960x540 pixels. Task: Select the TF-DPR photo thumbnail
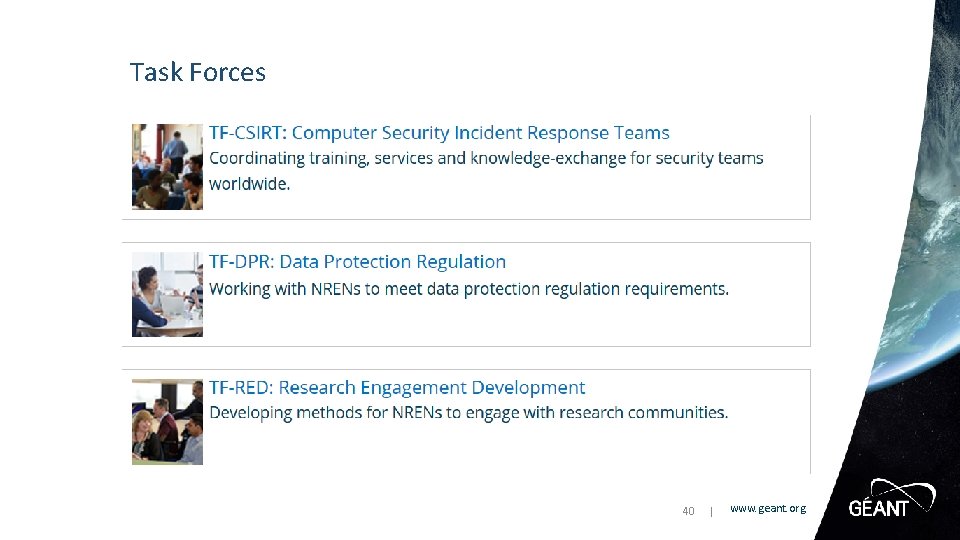click(167, 294)
